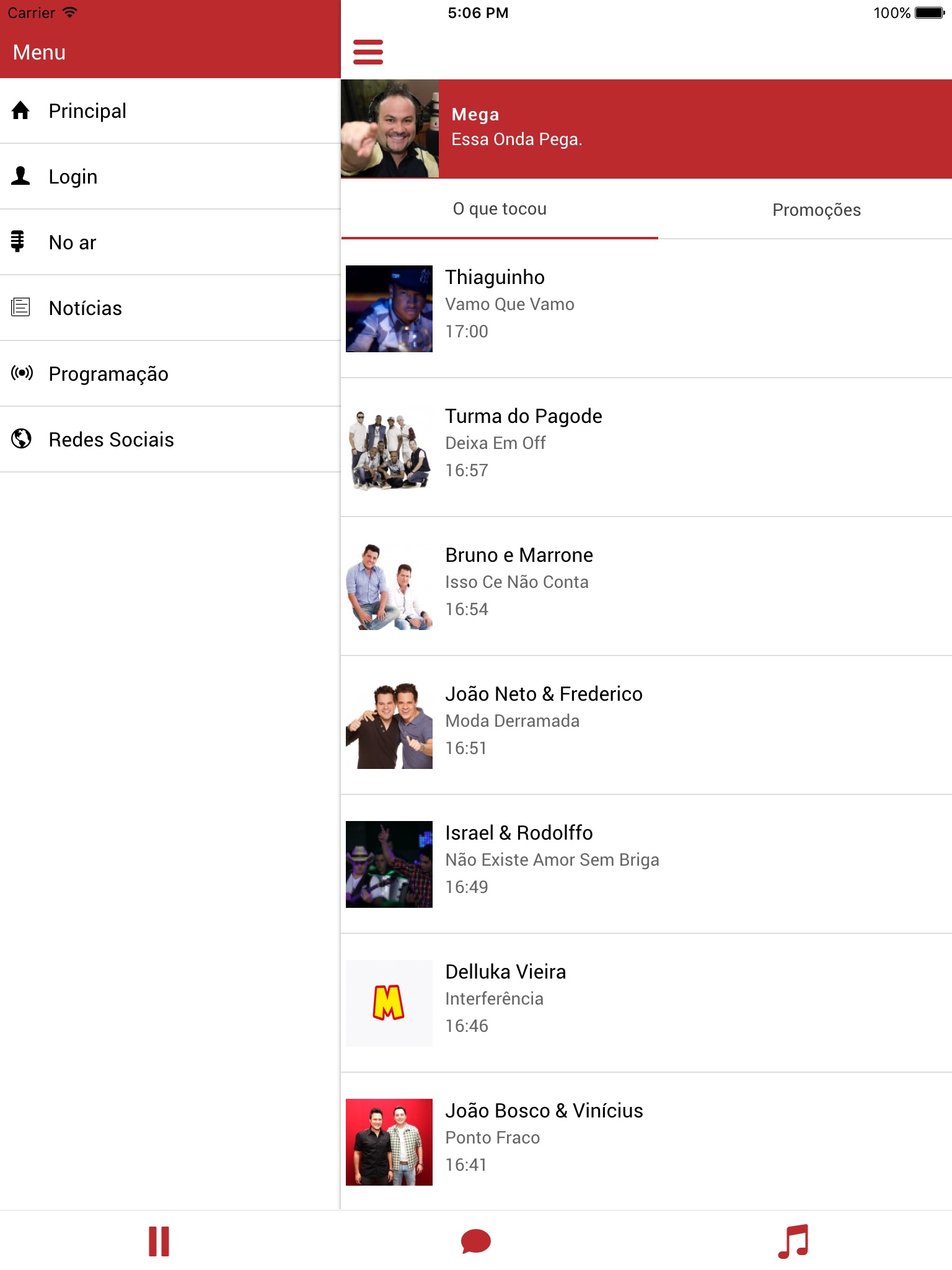Screen dimensions: 952x1270
Task: Click the home icon beside Principal
Action: (x=20, y=110)
